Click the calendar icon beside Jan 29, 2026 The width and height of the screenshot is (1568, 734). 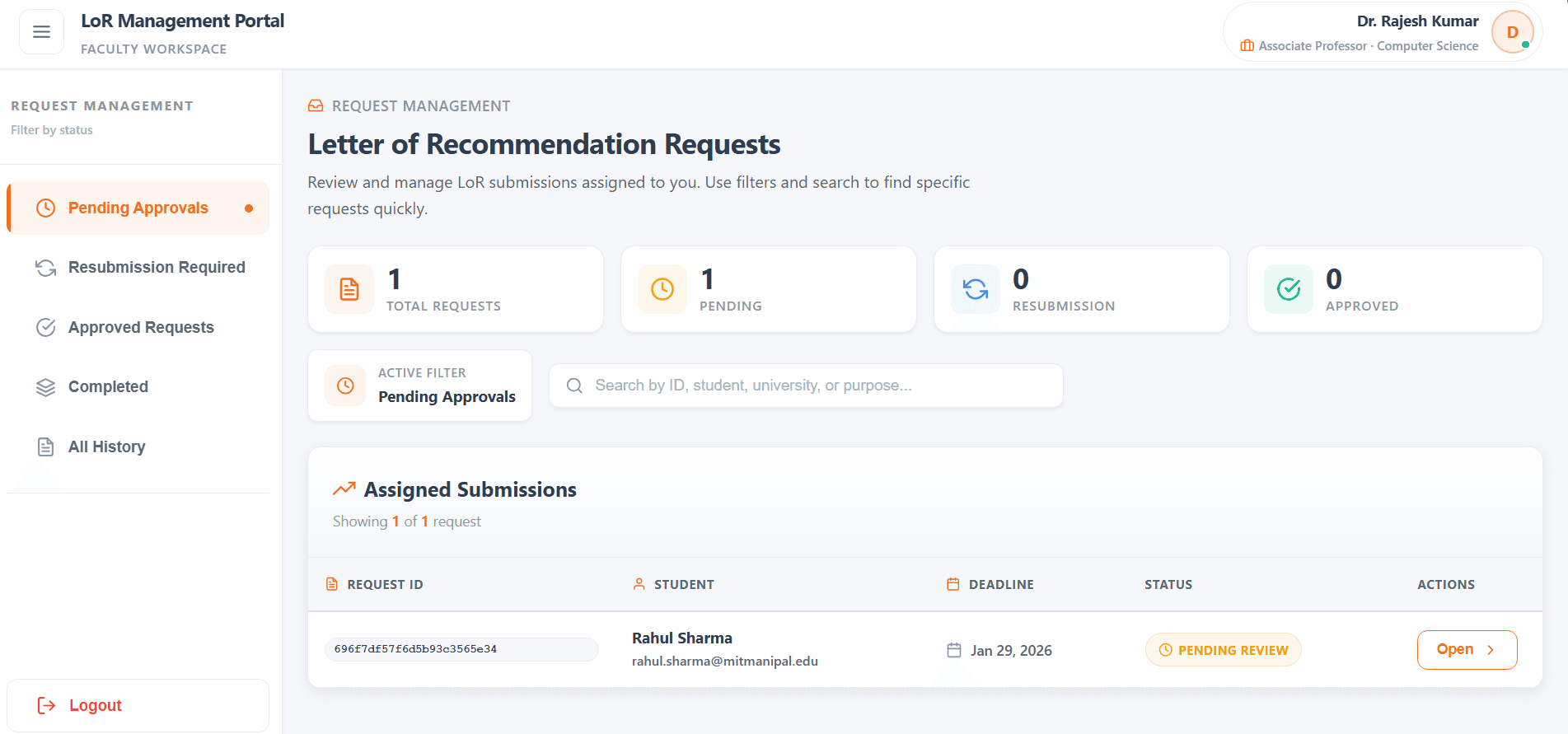click(954, 650)
